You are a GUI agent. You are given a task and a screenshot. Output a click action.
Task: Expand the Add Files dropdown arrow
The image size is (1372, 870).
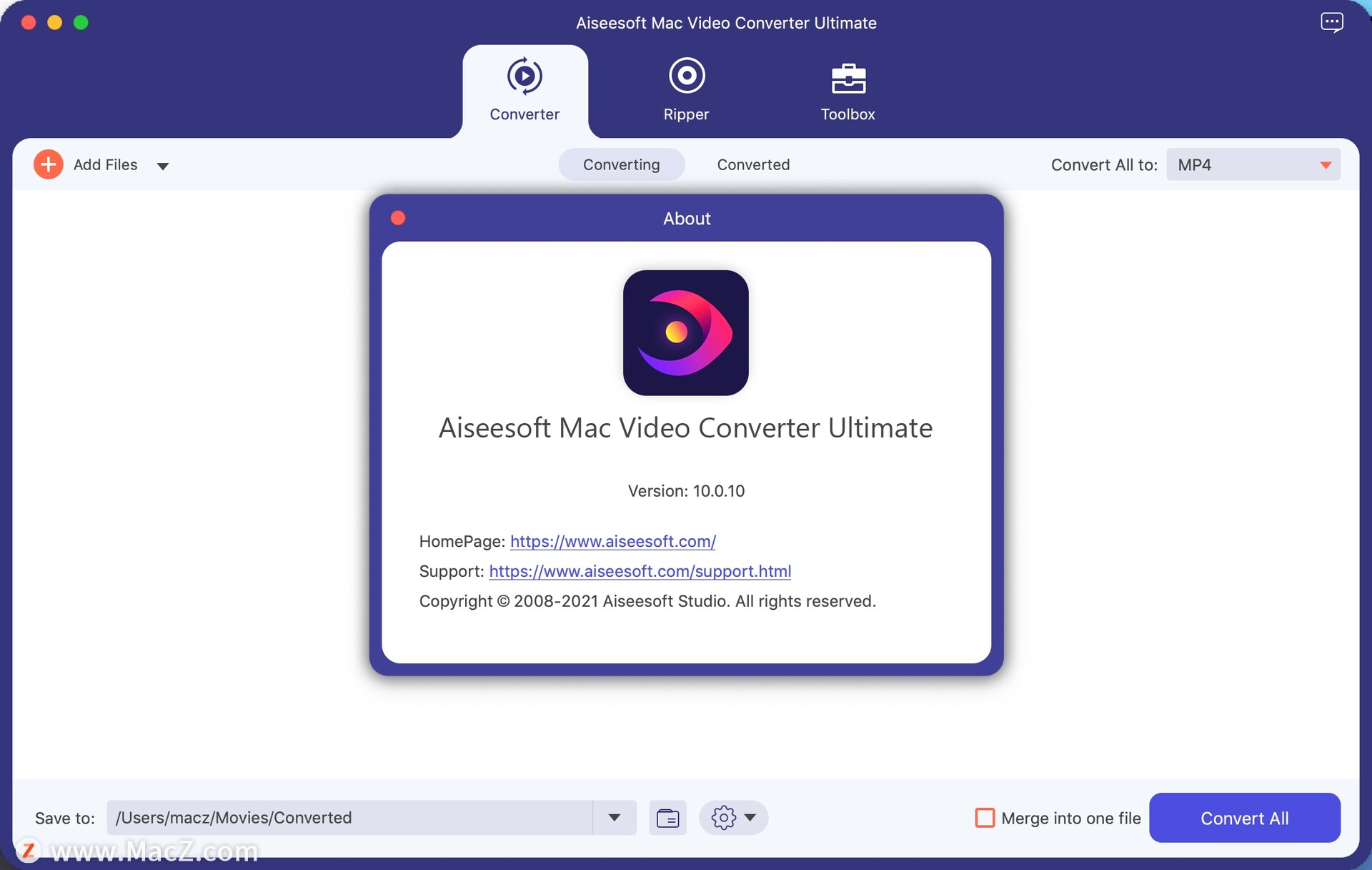[x=163, y=166]
